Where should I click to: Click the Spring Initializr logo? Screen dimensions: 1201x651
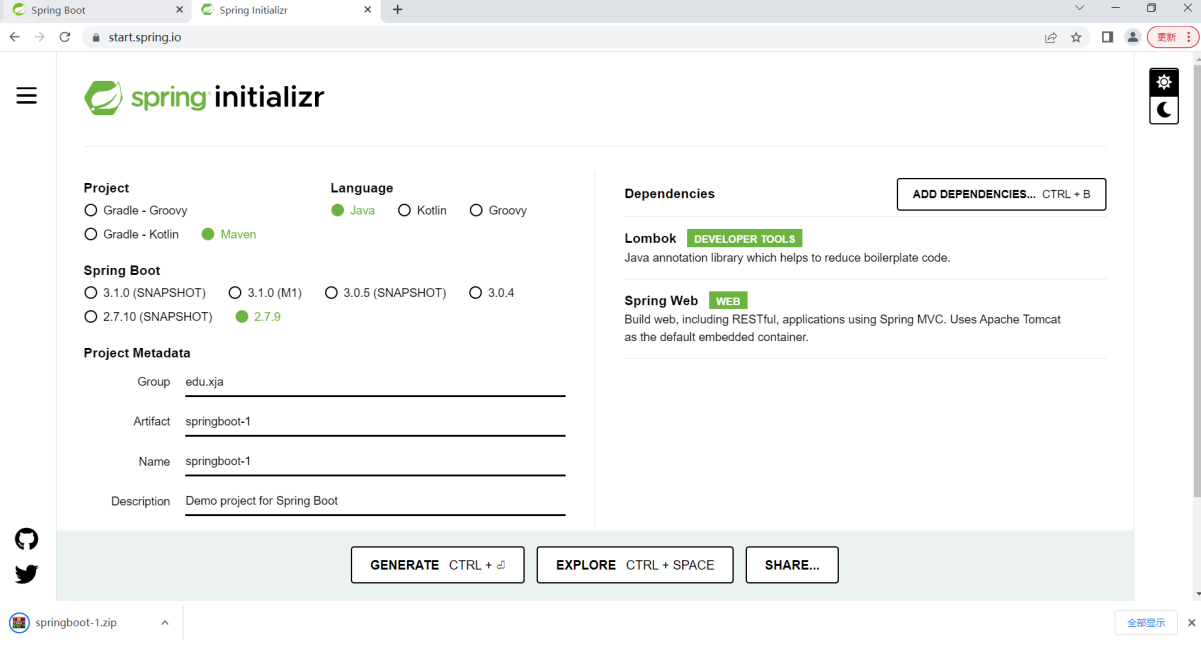click(204, 98)
